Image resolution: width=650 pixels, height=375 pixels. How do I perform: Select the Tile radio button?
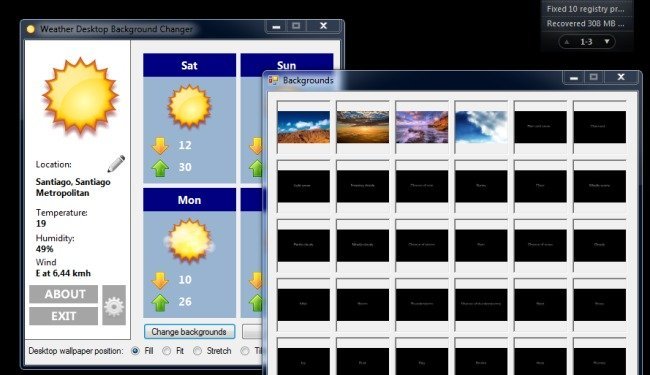click(x=245, y=351)
